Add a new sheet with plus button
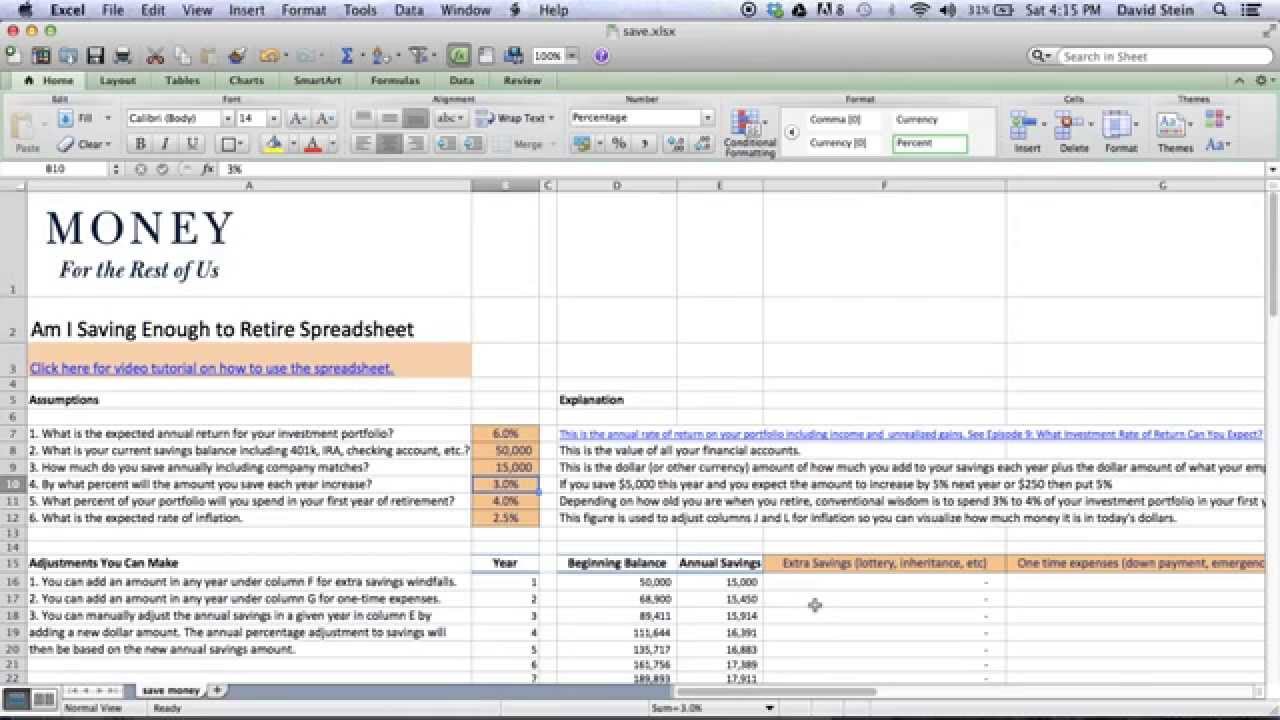Screen dimensions: 1280x720 point(217,690)
